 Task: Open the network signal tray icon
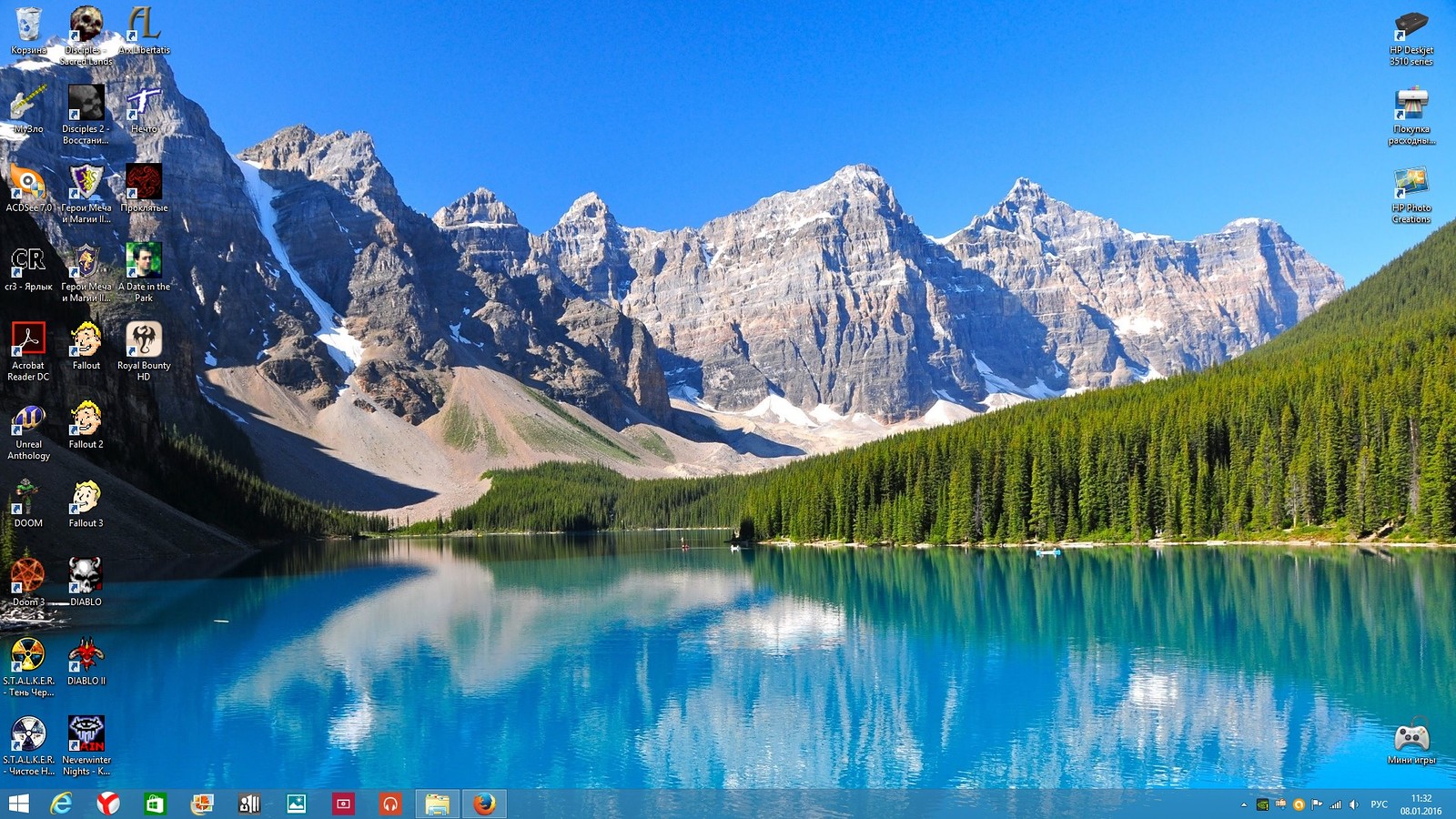[x=1336, y=804]
